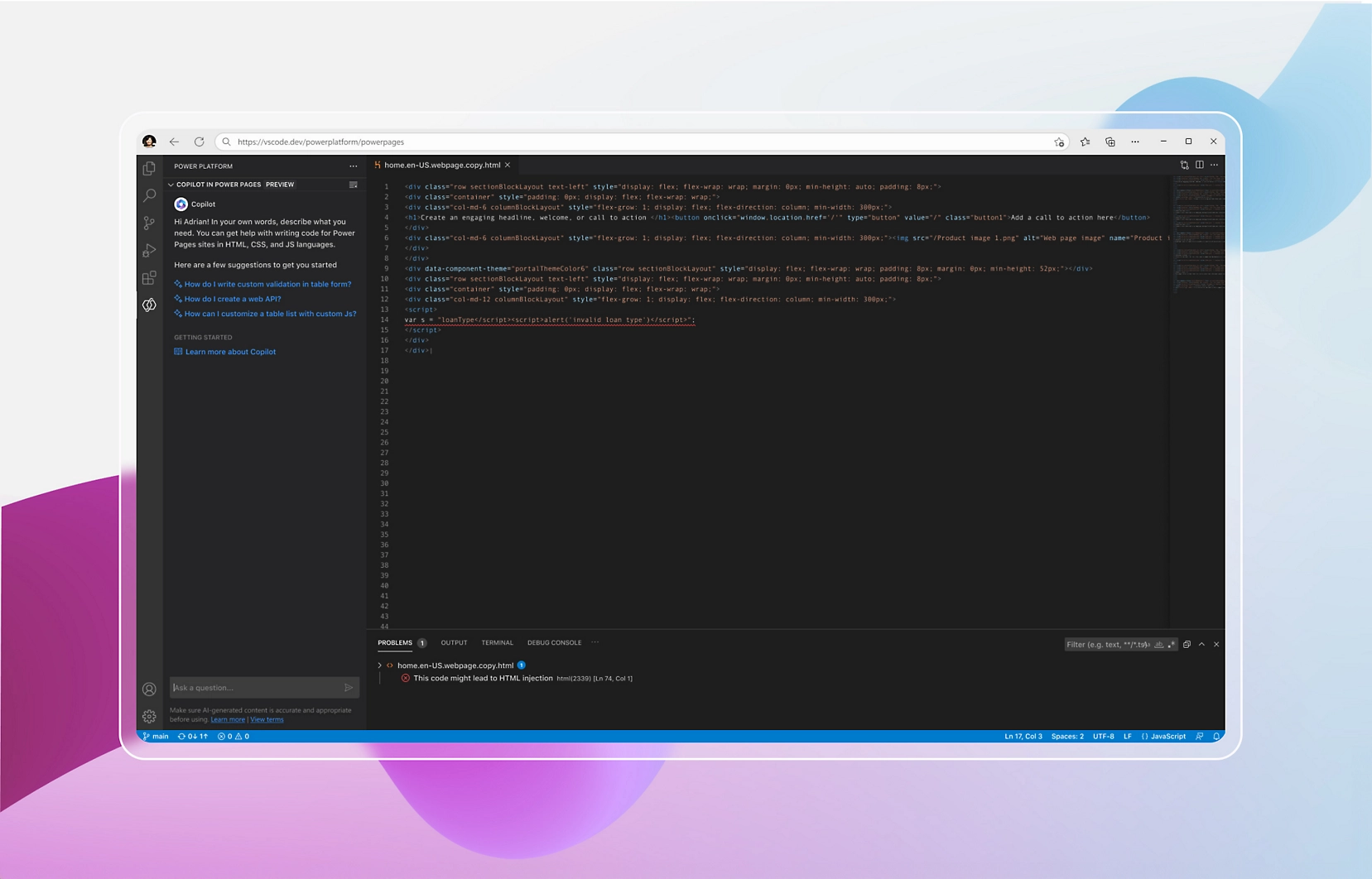This screenshot has width=1372, height=879.
Task: Switch to the Terminal tab
Action: pyautogui.click(x=497, y=642)
